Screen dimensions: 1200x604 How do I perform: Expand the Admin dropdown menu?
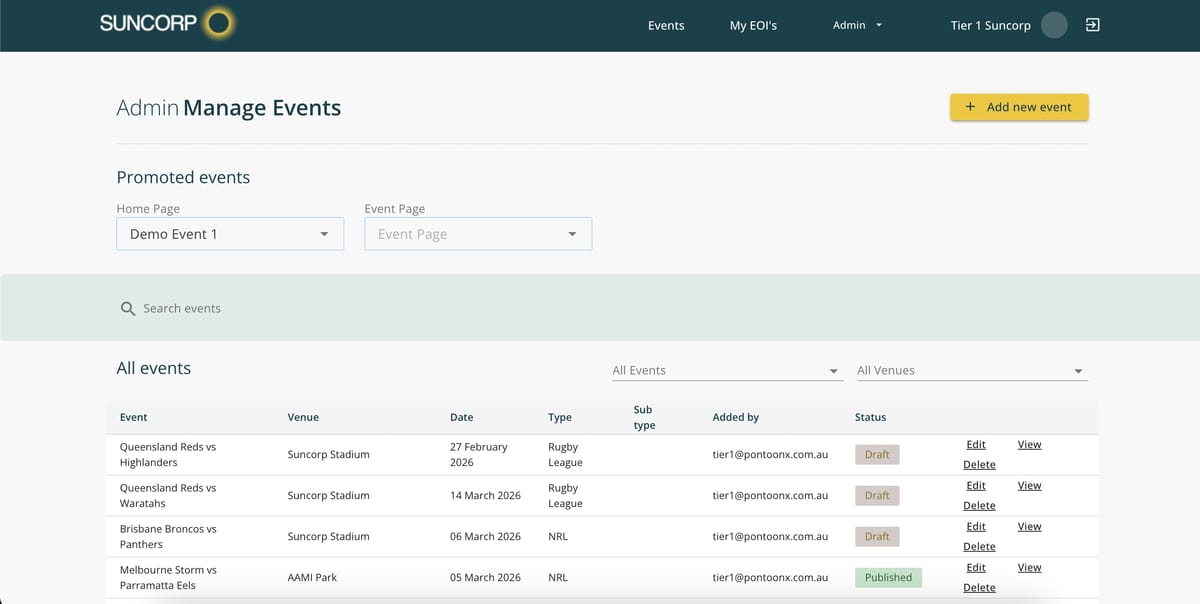tap(858, 25)
